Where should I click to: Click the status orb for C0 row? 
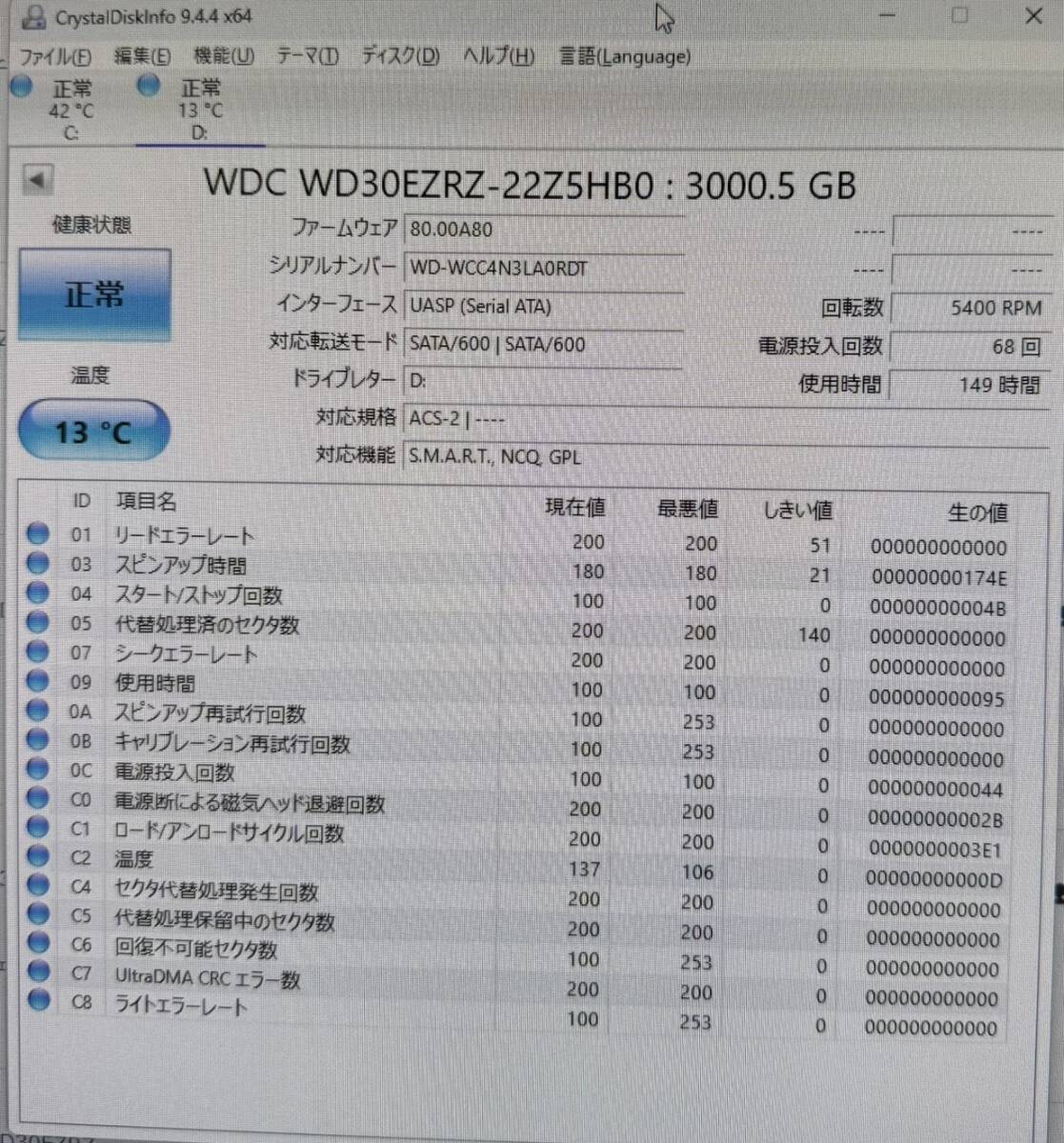tap(37, 798)
